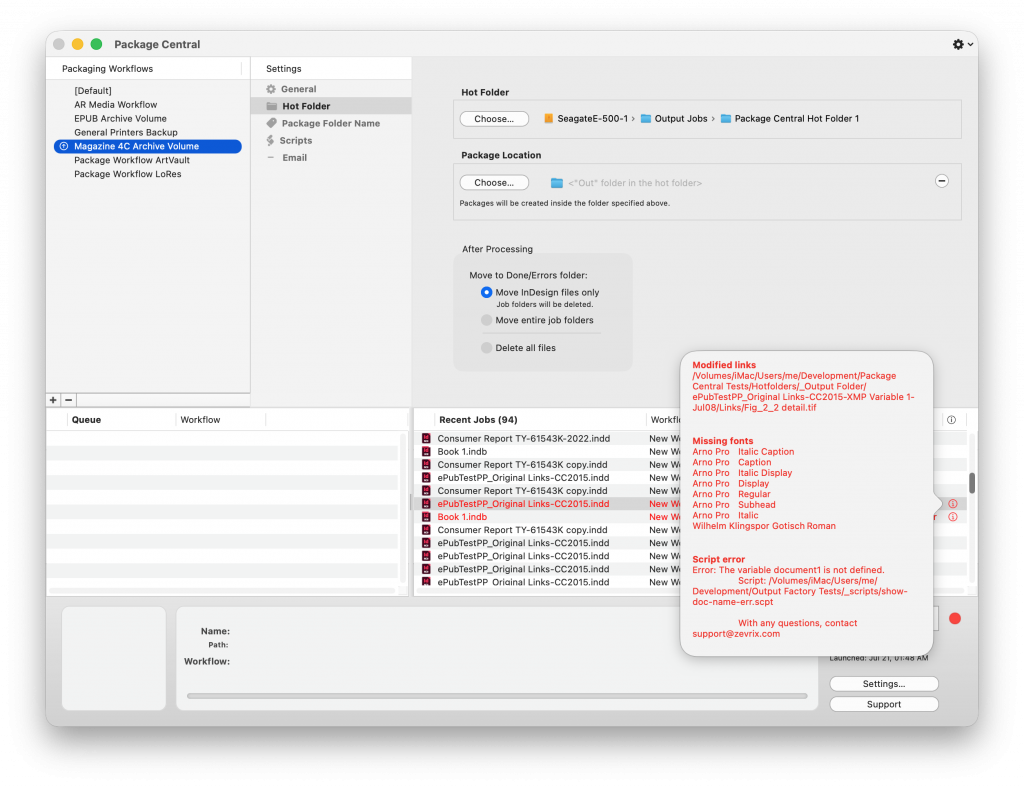
Task: Click the Output Jobs folder in path
Action: [674, 118]
